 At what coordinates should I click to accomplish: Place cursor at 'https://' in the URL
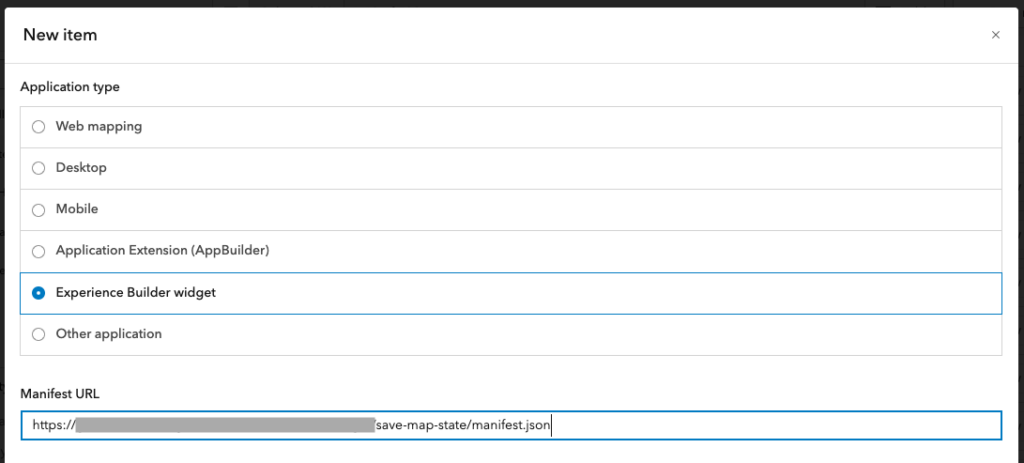tap(54, 426)
